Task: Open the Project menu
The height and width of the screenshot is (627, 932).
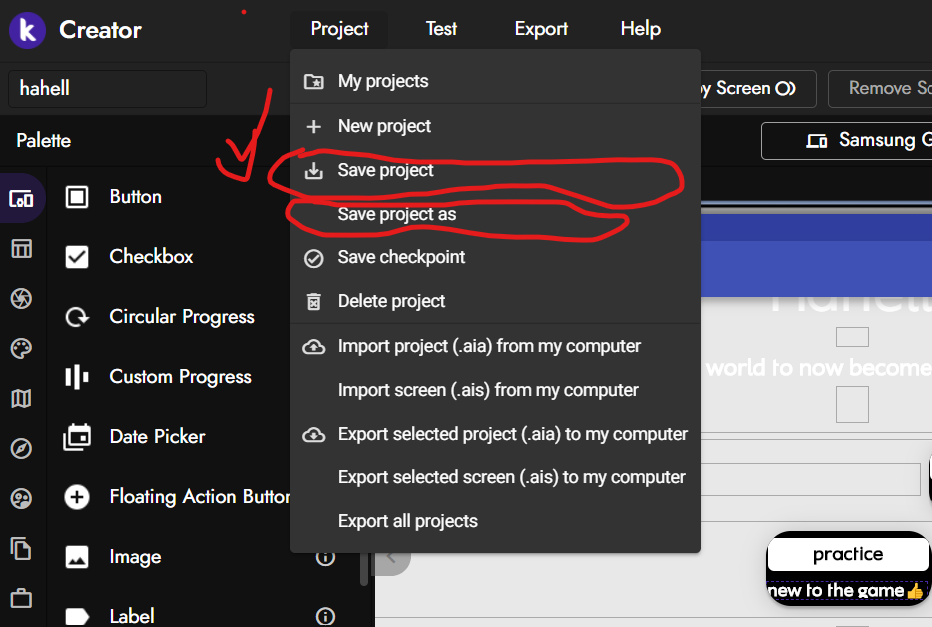Action: pos(339,29)
